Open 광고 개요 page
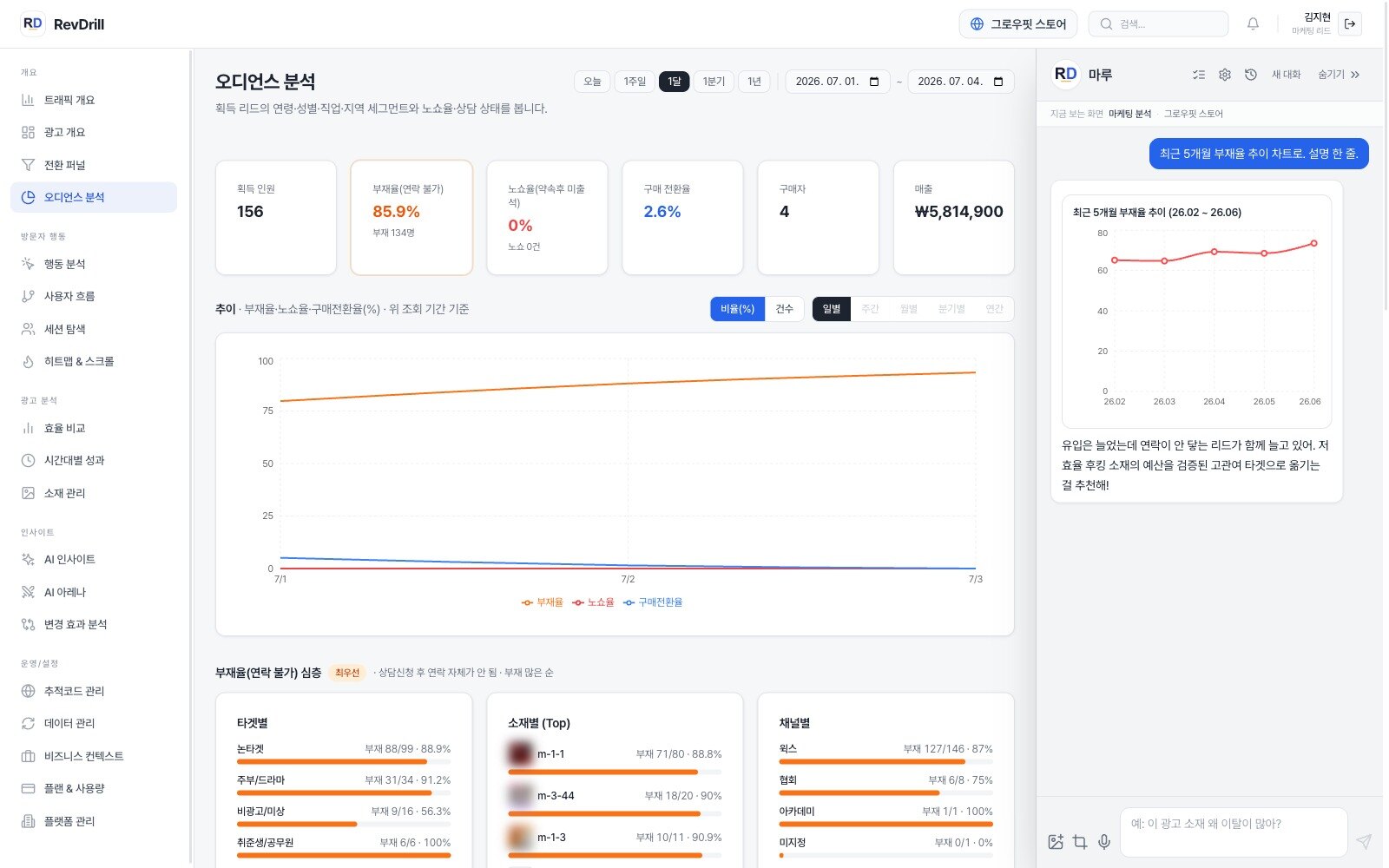Viewport: 1389px width, 868px height. click(93, 132)
